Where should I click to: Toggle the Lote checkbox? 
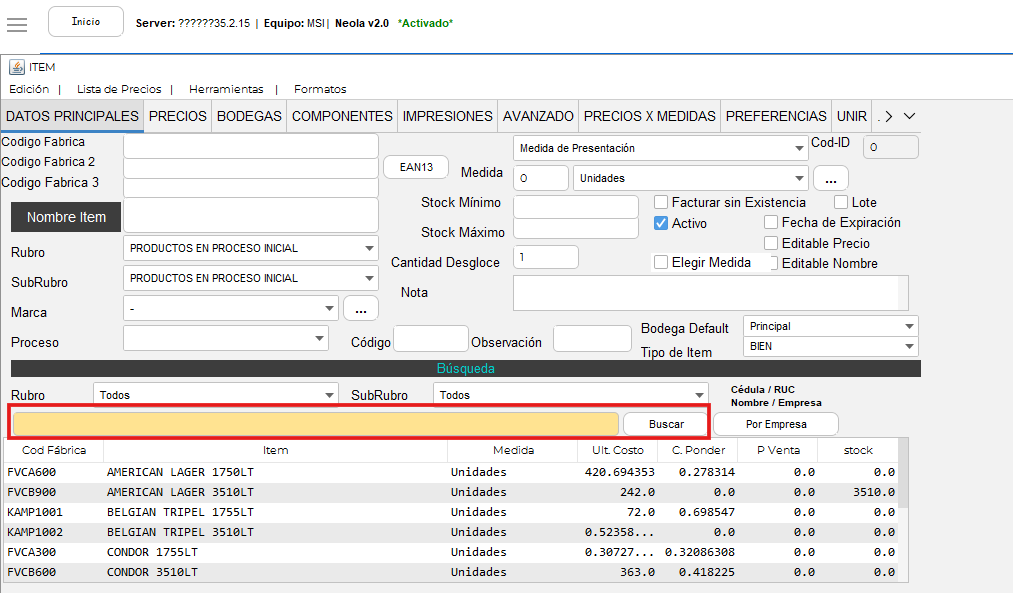click(841, 203)
